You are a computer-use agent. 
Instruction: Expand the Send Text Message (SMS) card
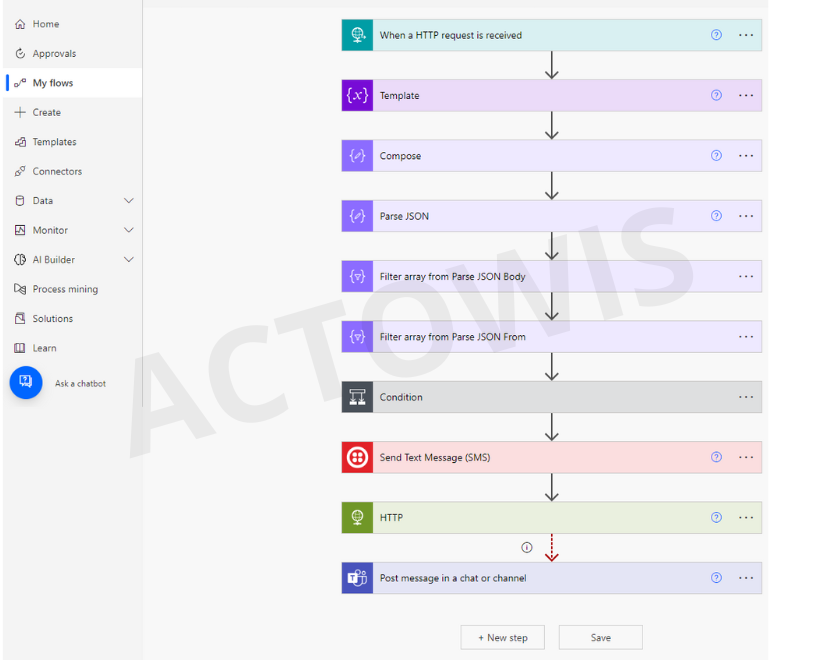click(552, 457)
